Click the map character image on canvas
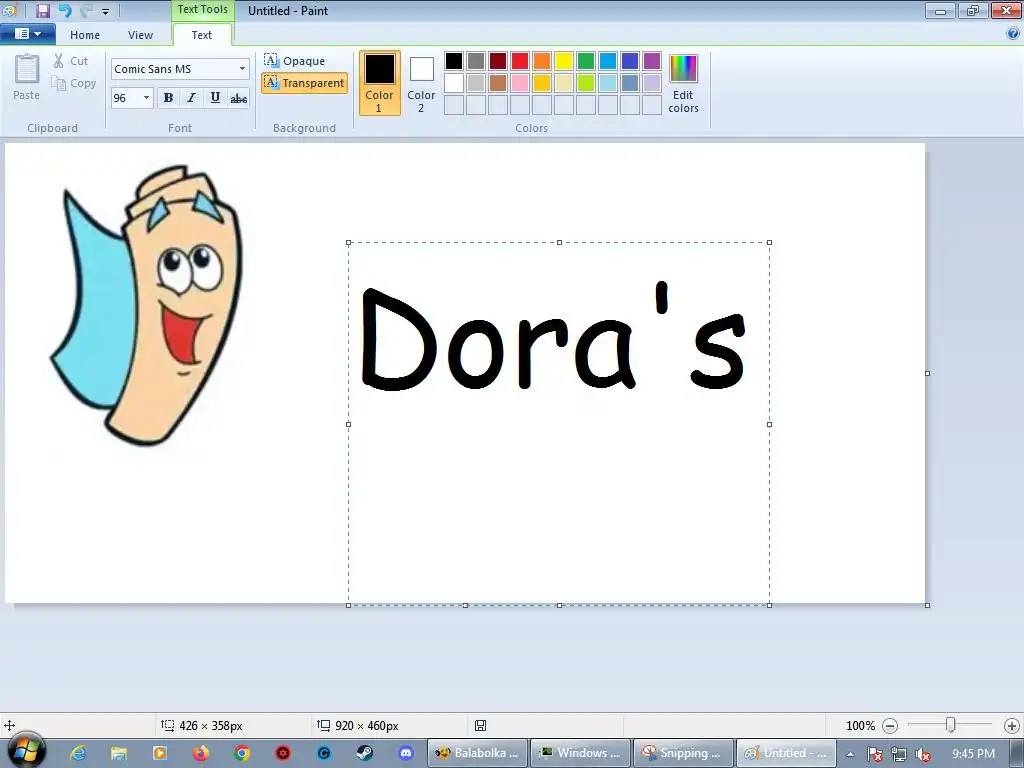This screenshot has height=768, width=1024. (148, 305)
